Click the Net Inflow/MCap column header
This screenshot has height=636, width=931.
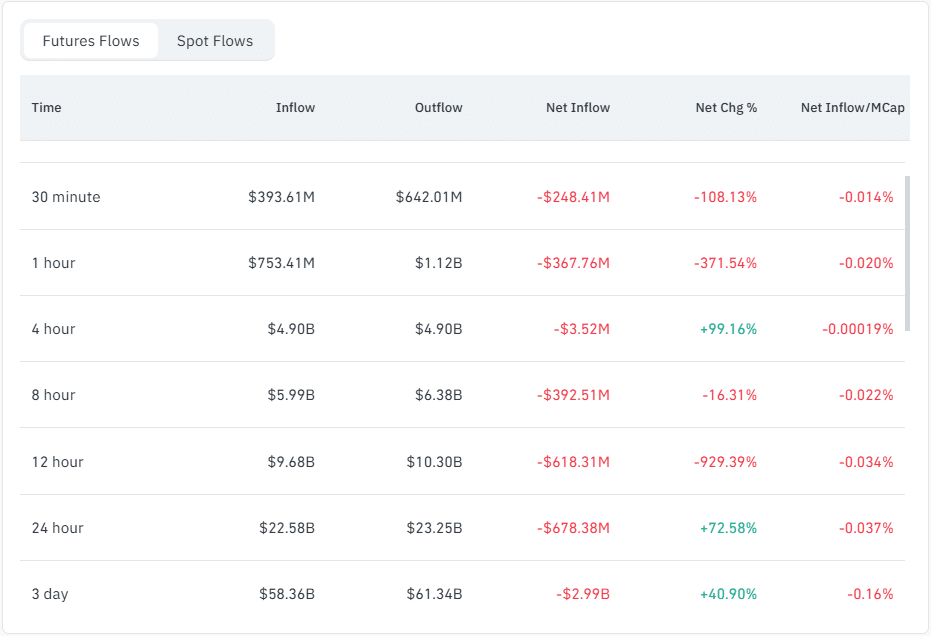pyautogui.click(x=852, y=107)
